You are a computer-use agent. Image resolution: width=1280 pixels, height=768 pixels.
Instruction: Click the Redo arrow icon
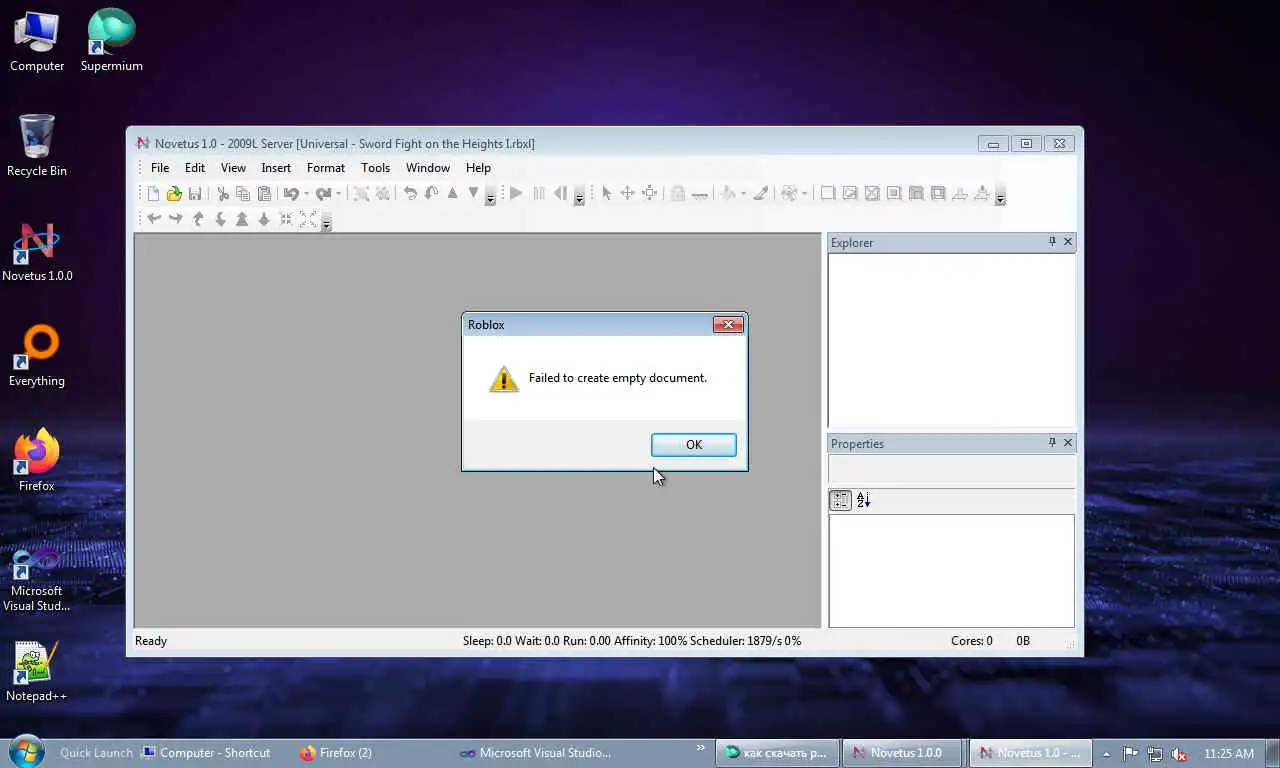tap(323, 194)
